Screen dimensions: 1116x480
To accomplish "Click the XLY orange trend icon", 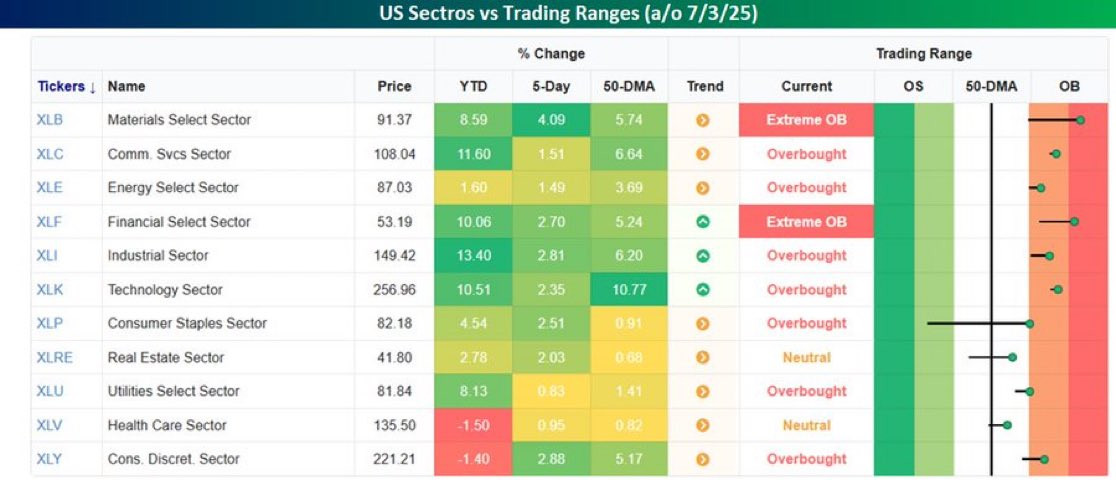I will click(x=702, y=460).
